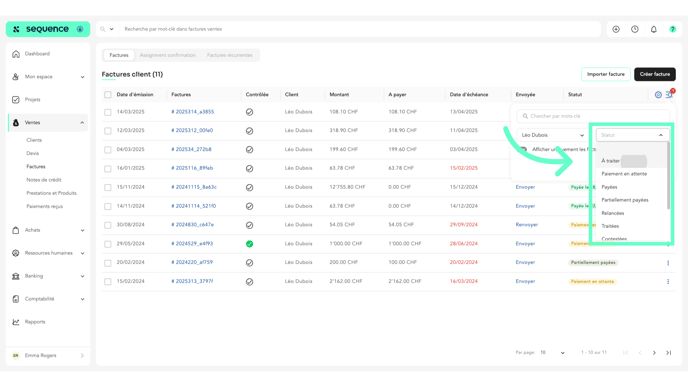This screenshot has width=688, height=387.
Task: Choose Partiellement payées status option
Action: tap(625, 200)
